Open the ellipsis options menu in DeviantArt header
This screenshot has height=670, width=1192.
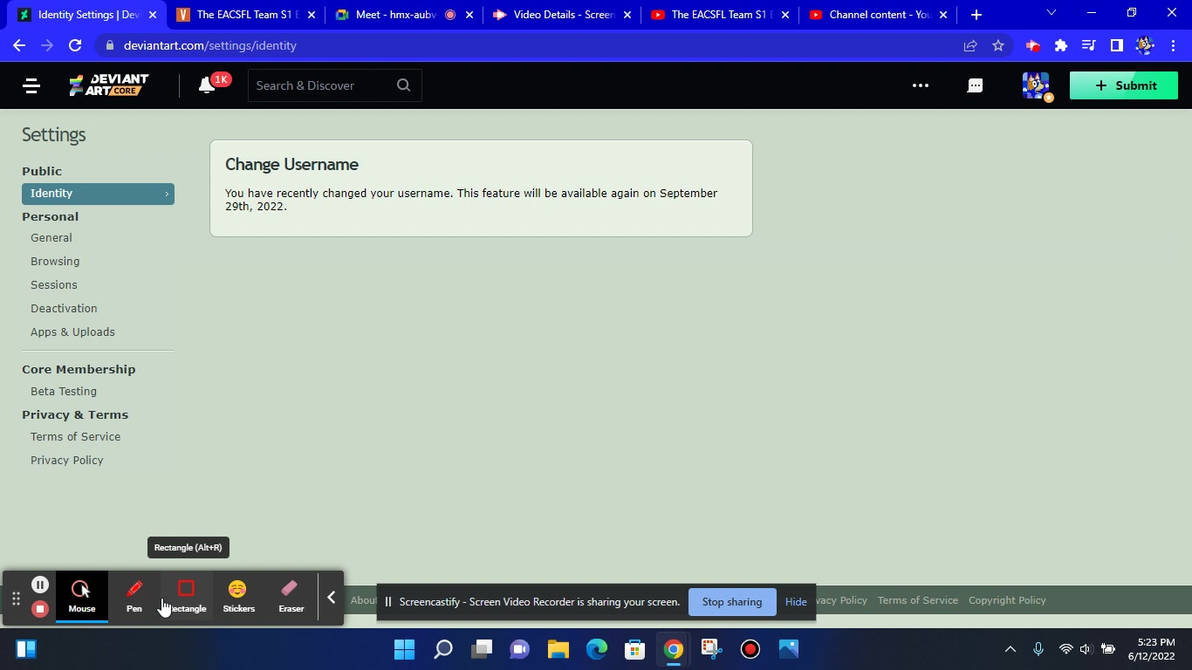point(920,85)
